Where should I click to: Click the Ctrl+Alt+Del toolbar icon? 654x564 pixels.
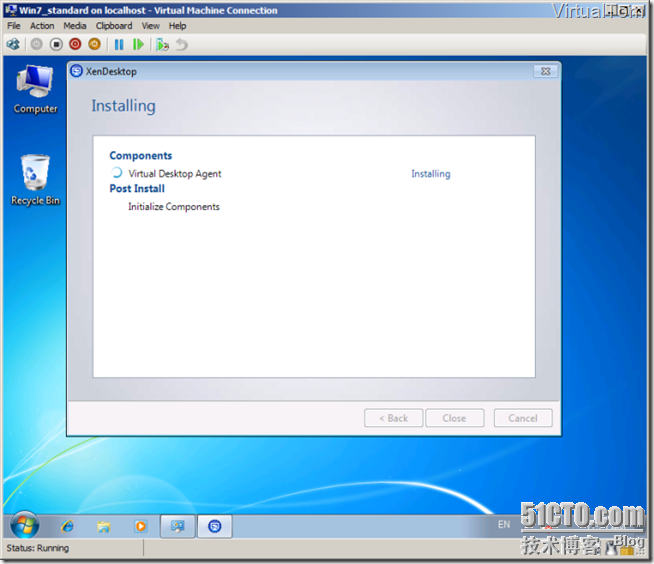coord(13,44)
